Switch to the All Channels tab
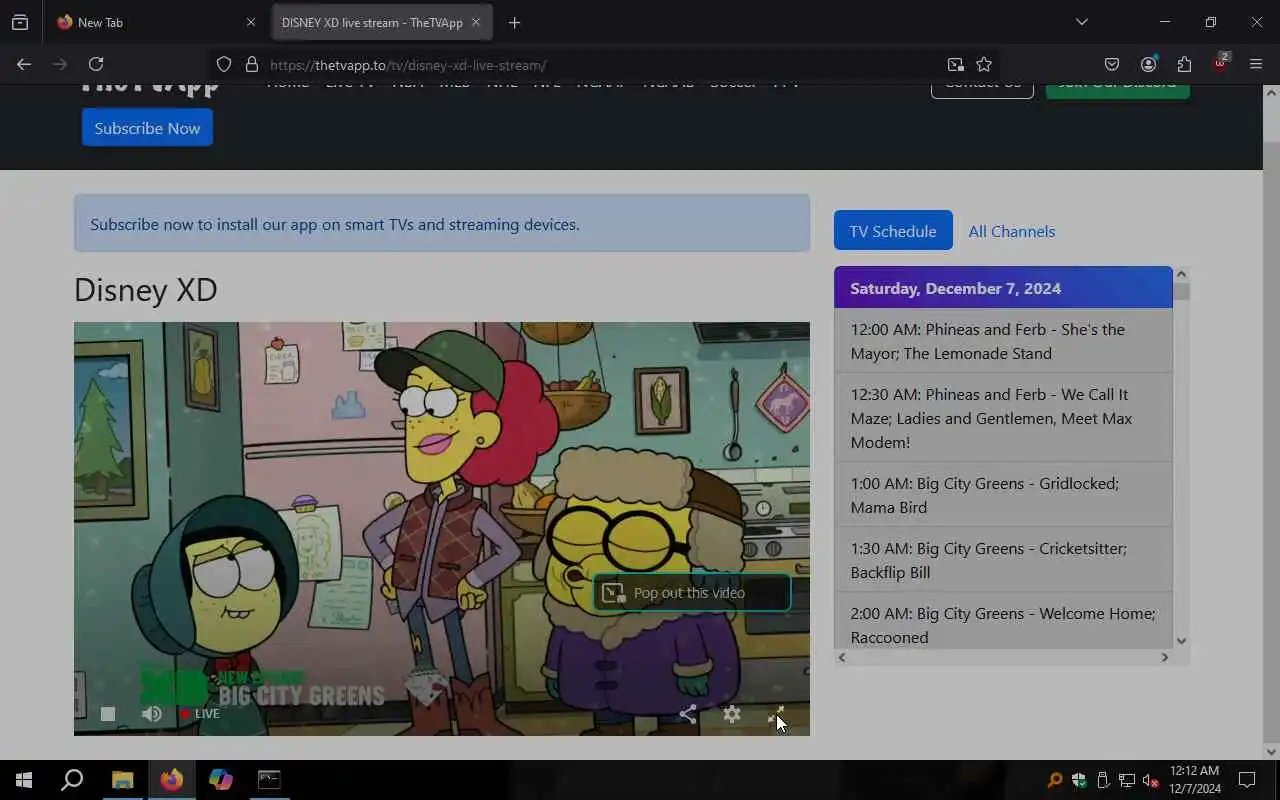The height and width of the screenshot is (800, 1280). click(1011, 231)
